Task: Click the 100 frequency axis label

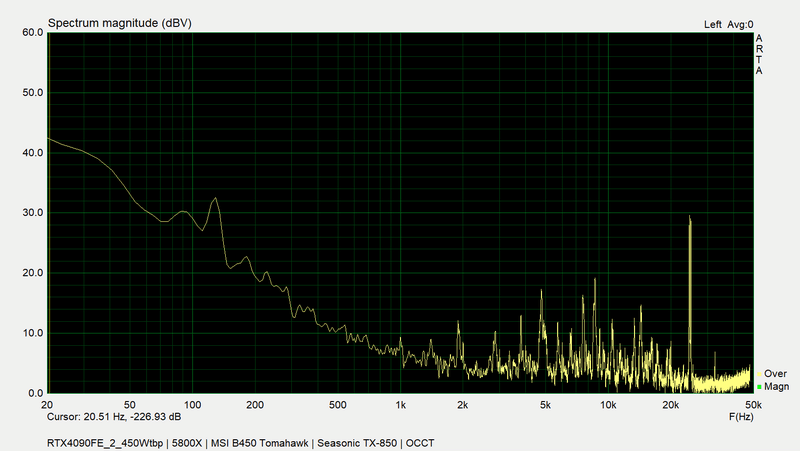Action: pos(192,405)
